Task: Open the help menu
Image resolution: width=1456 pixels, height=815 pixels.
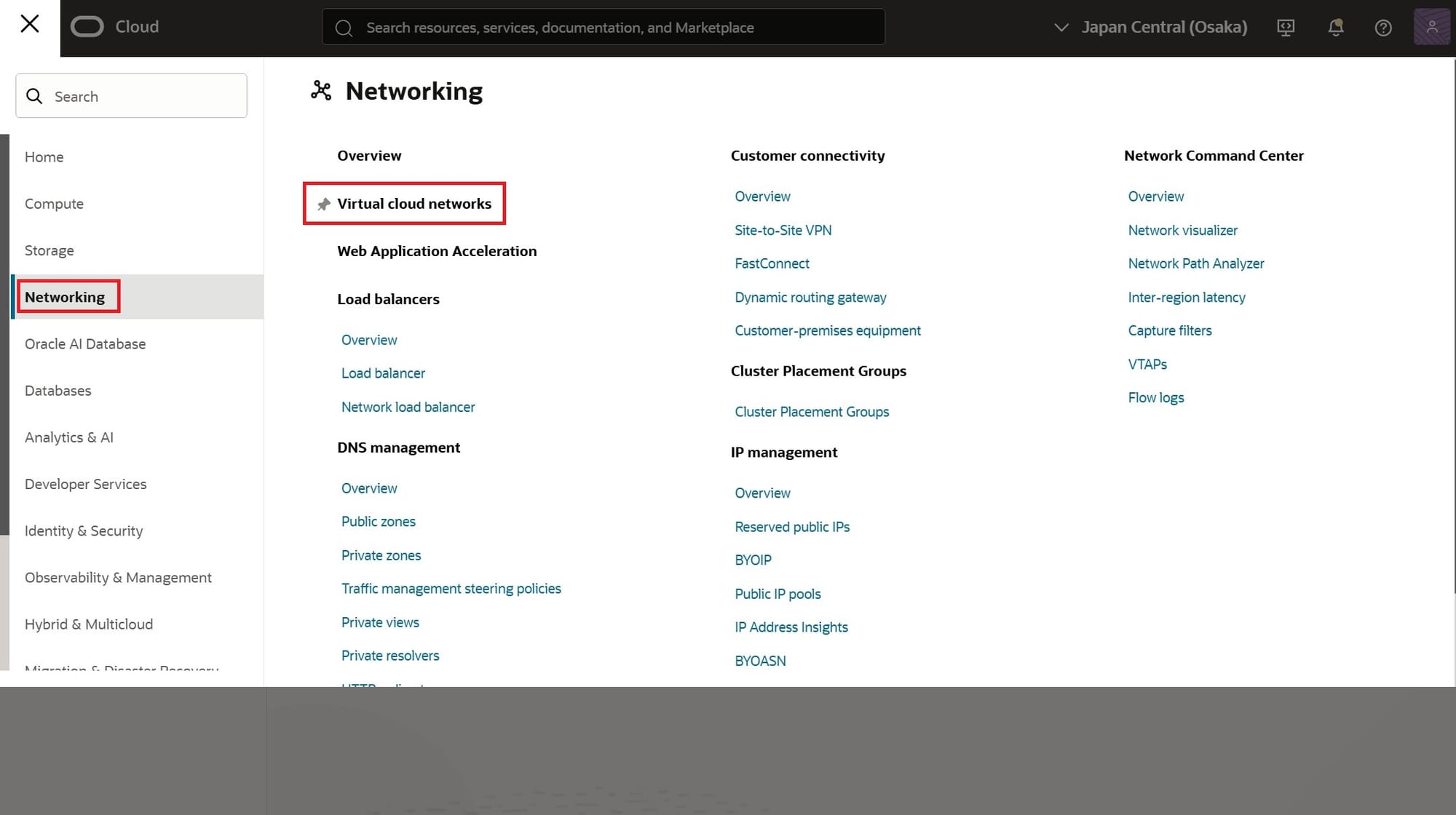Action: coord(1382,27)
